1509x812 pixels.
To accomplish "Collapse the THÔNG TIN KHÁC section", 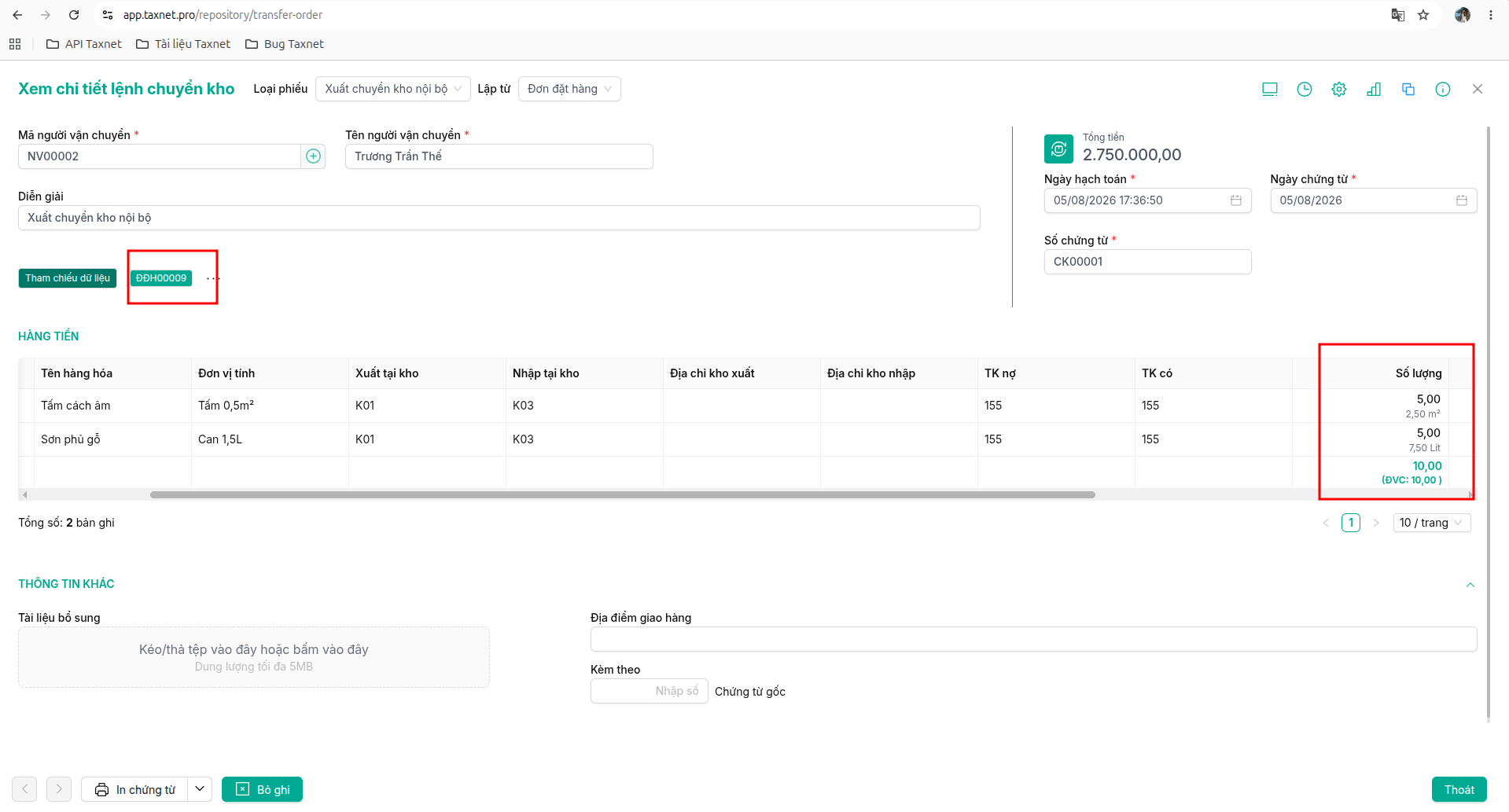I will point(1470,585).
